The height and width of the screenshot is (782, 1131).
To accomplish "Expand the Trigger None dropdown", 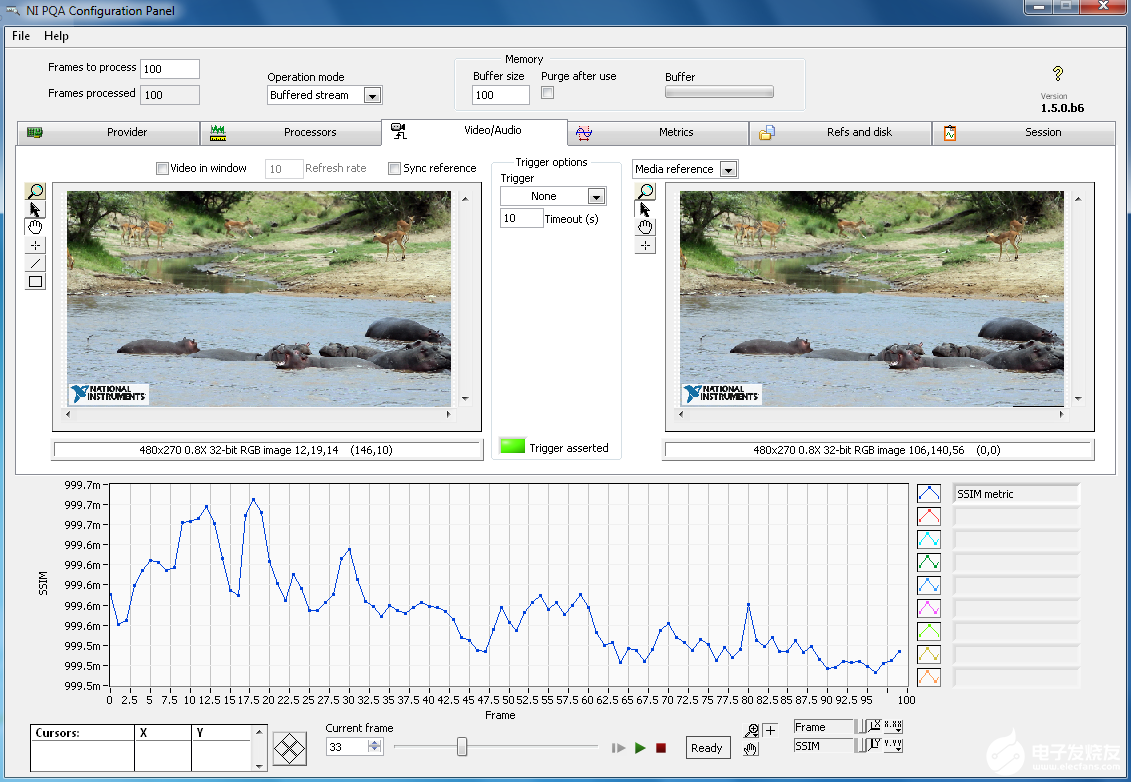I will (x=596, y=197).
